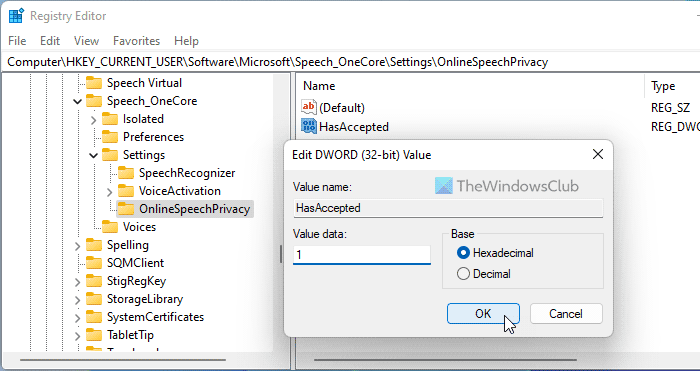The width and height of the screenshot is (700, 371).
Task: Expand the VoiceActivation key
Action: click(x=109, y=192)
